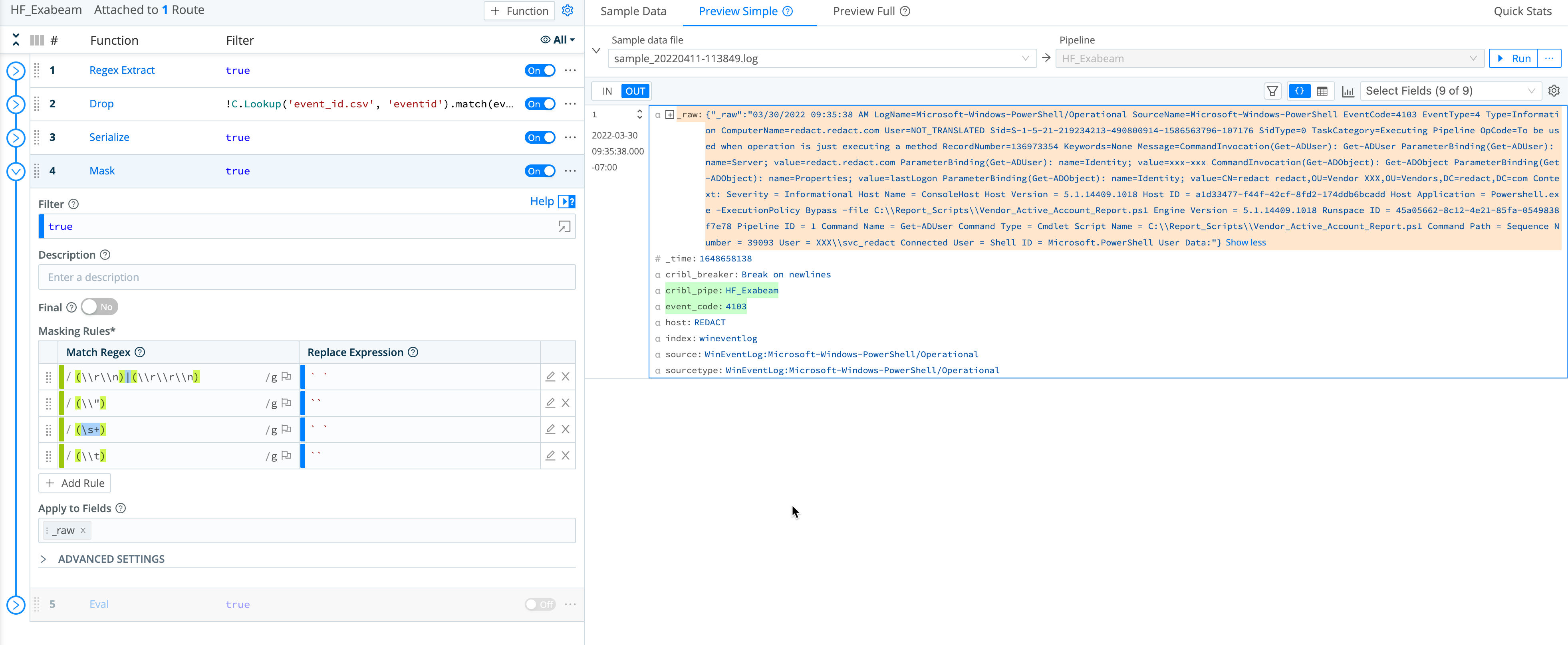1568x645 pixels.
Task: Click the flag icon on first masking rule
Action: pos(287,377)
